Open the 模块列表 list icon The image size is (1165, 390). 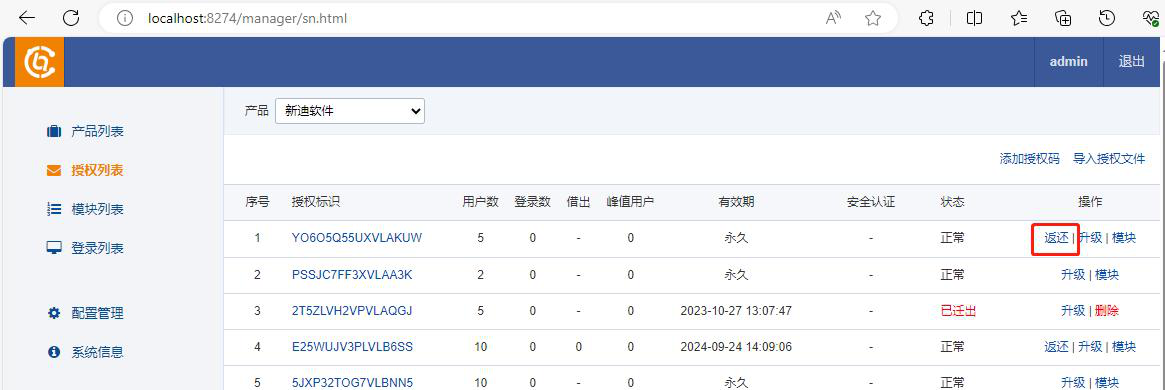pos(53,209)
